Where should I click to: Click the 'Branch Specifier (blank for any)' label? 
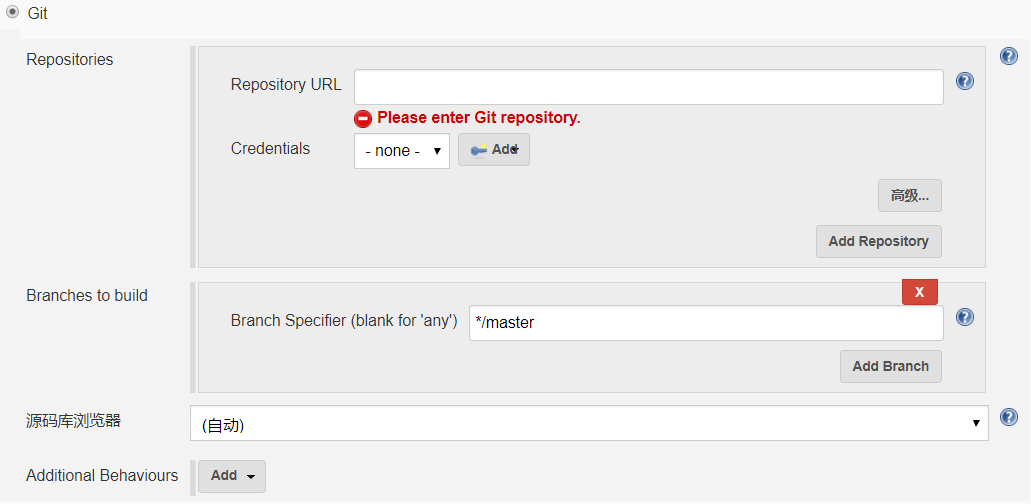(344, 321)
